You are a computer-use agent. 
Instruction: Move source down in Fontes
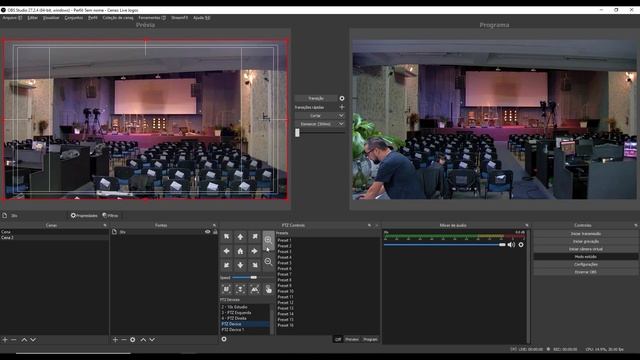[152, 340]
